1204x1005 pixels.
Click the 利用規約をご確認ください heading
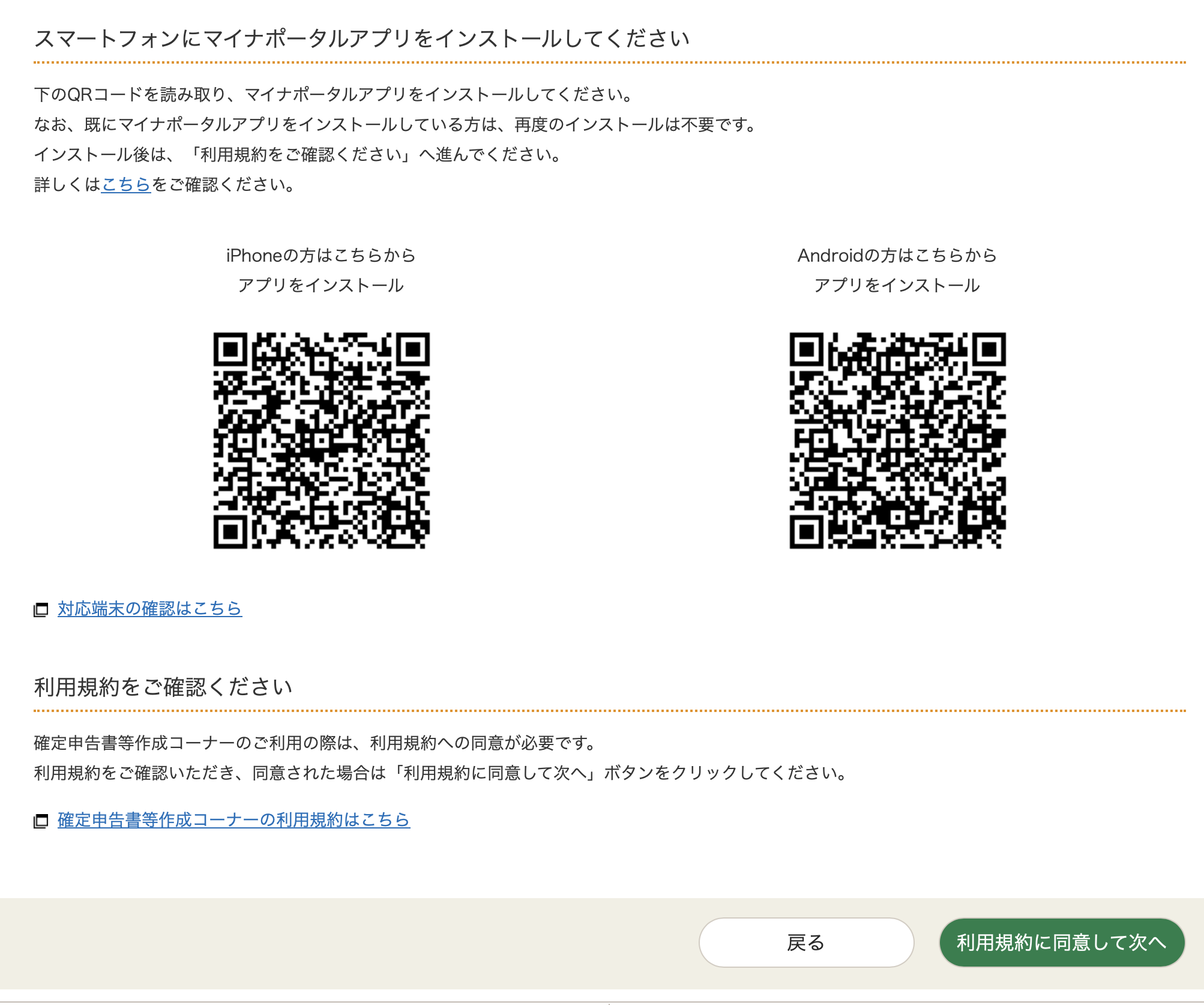point(163,687)
